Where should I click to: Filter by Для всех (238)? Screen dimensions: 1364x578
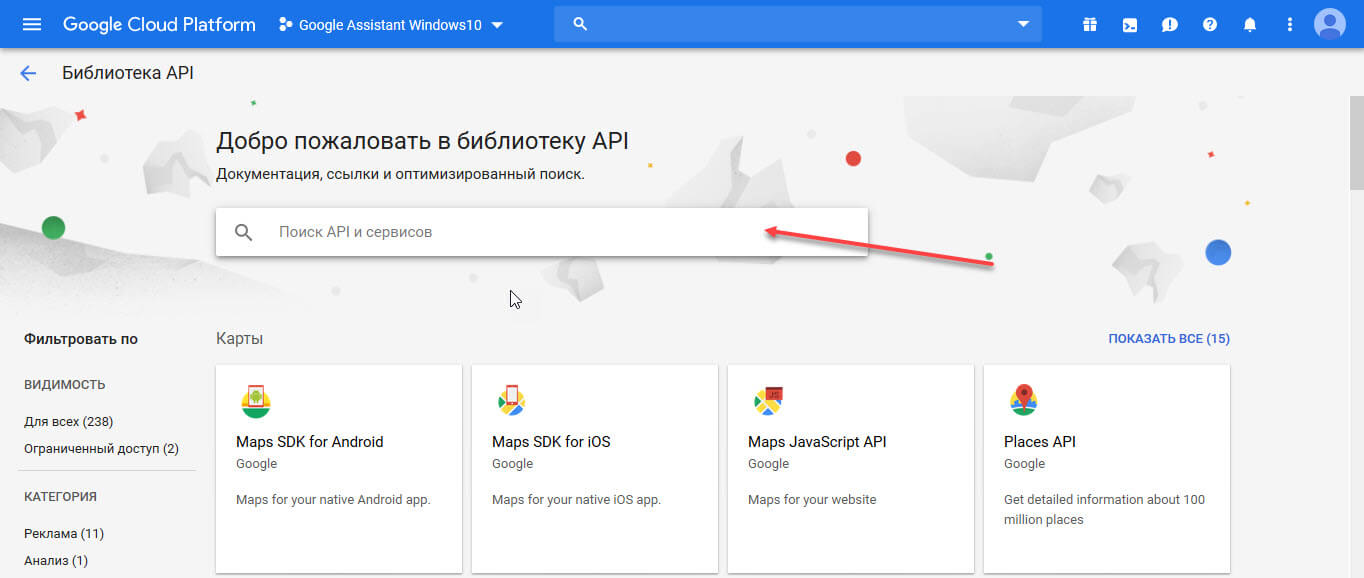point(68,422)
